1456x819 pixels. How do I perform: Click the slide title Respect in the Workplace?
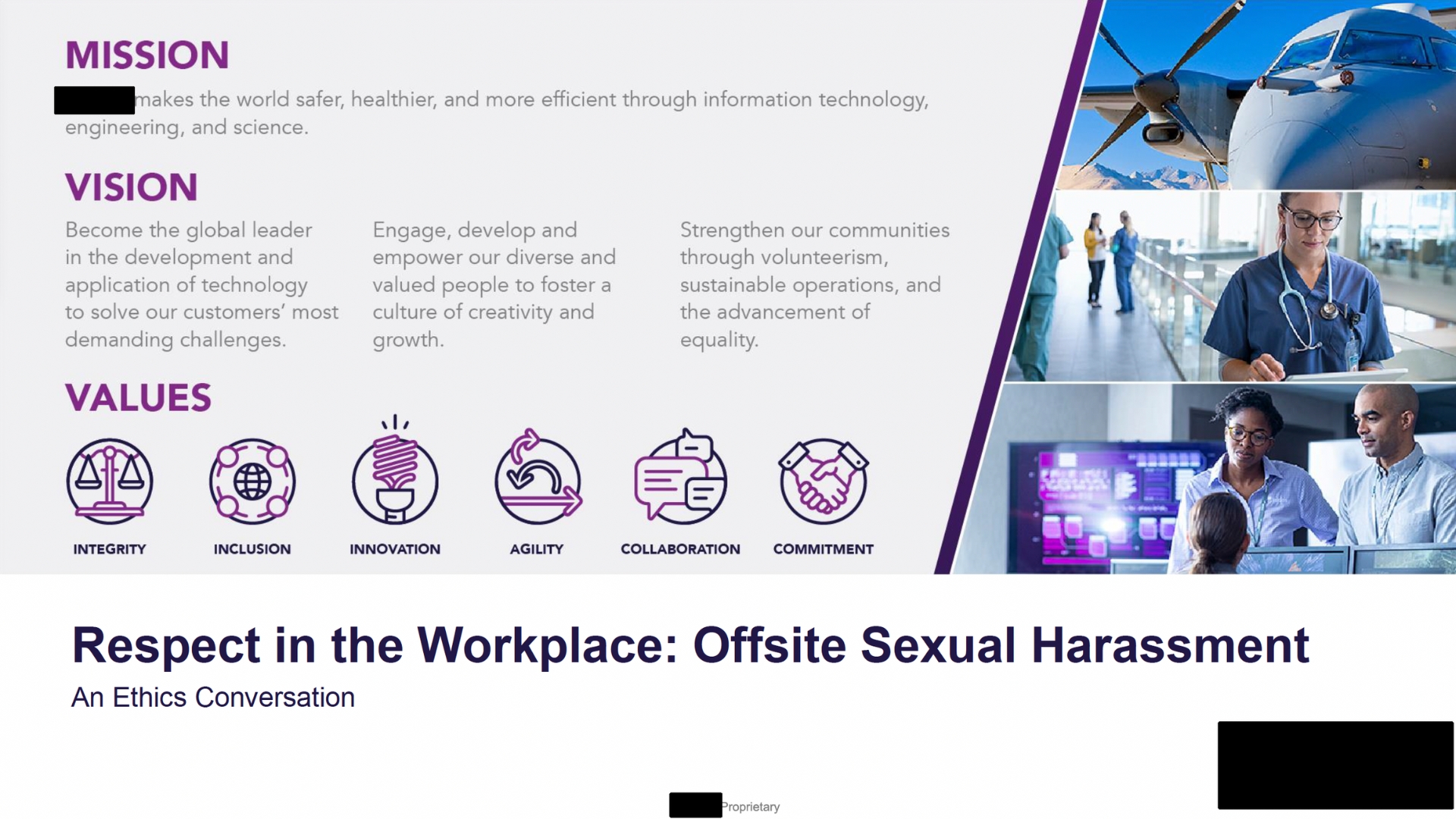pos(690,645)
